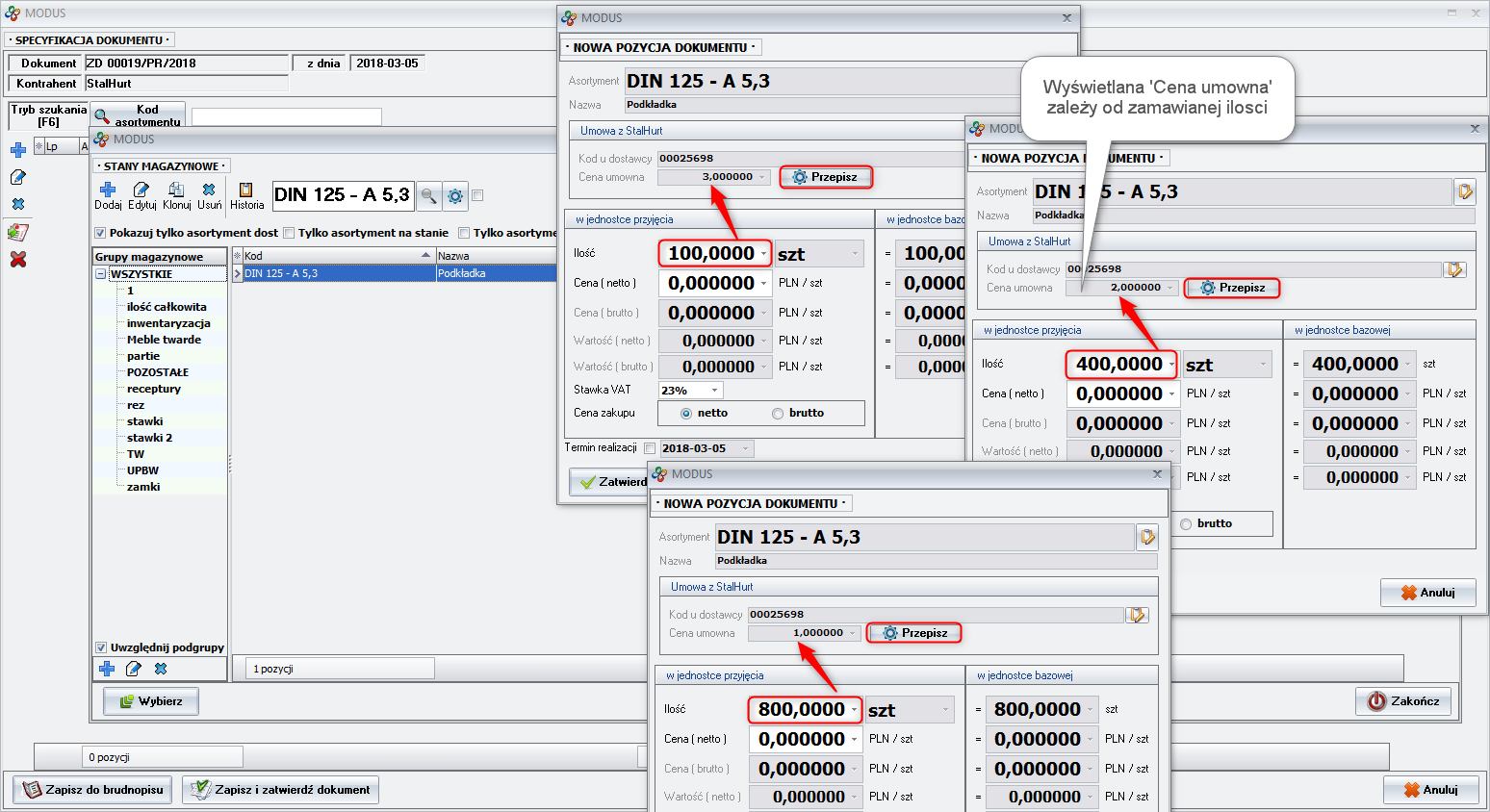Screen dimensions: 1490x812
Task: Select the 'brutto' radio button under Cena zakupu
Action: tap(778, 414)
